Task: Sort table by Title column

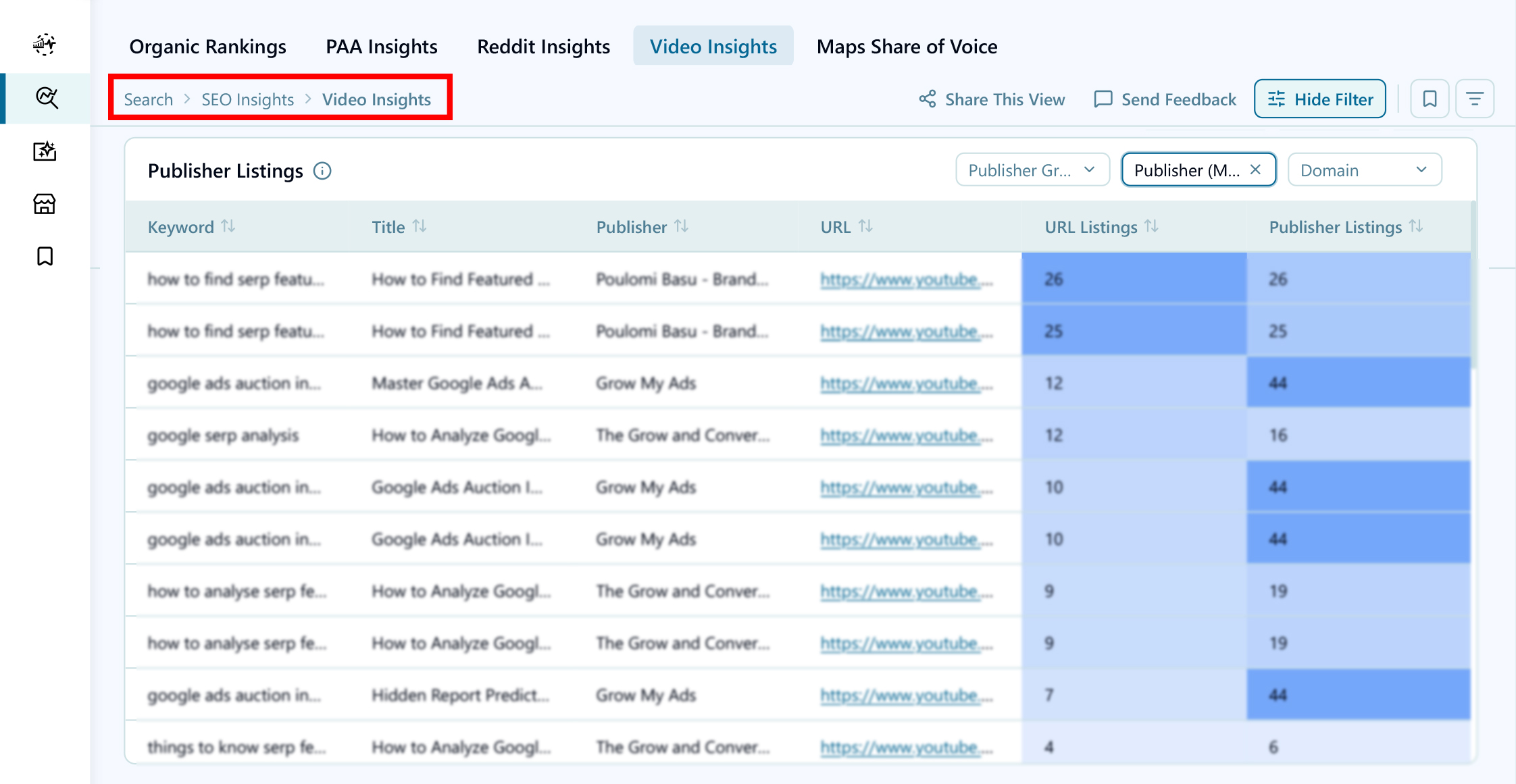Action: (x=420, y=226)
